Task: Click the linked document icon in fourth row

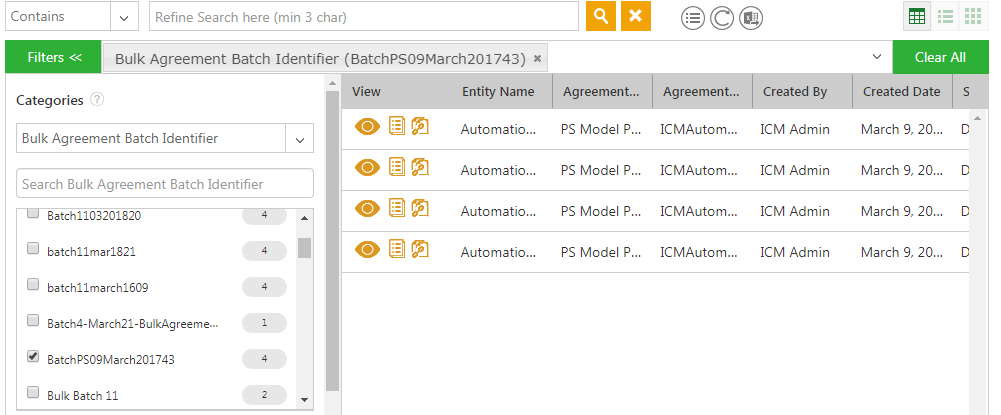Action: [x=420, y=249]
